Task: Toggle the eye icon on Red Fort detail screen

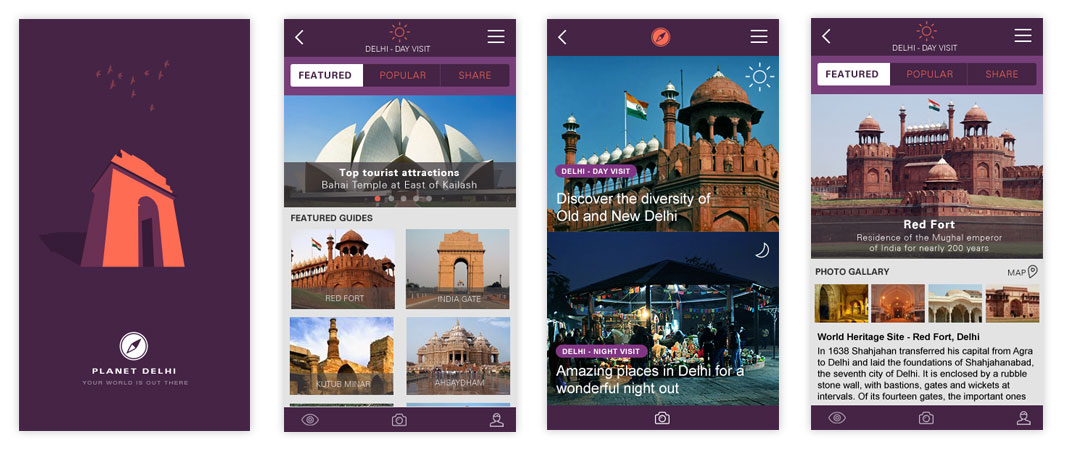Action: [x=837, y=418]
